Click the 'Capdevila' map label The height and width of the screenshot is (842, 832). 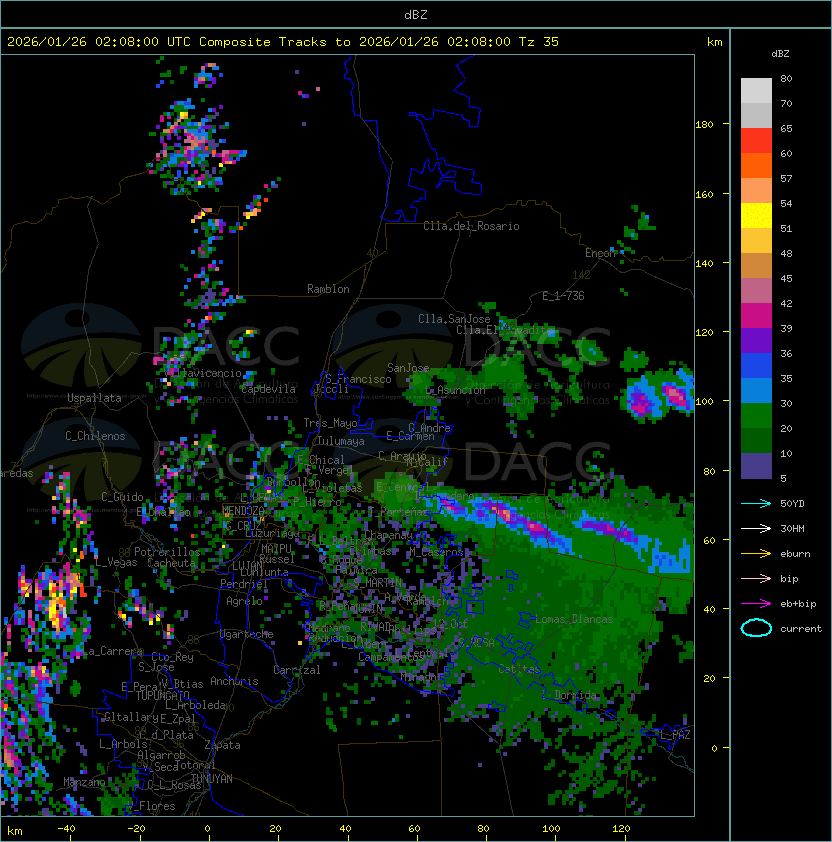pos(269,389)
